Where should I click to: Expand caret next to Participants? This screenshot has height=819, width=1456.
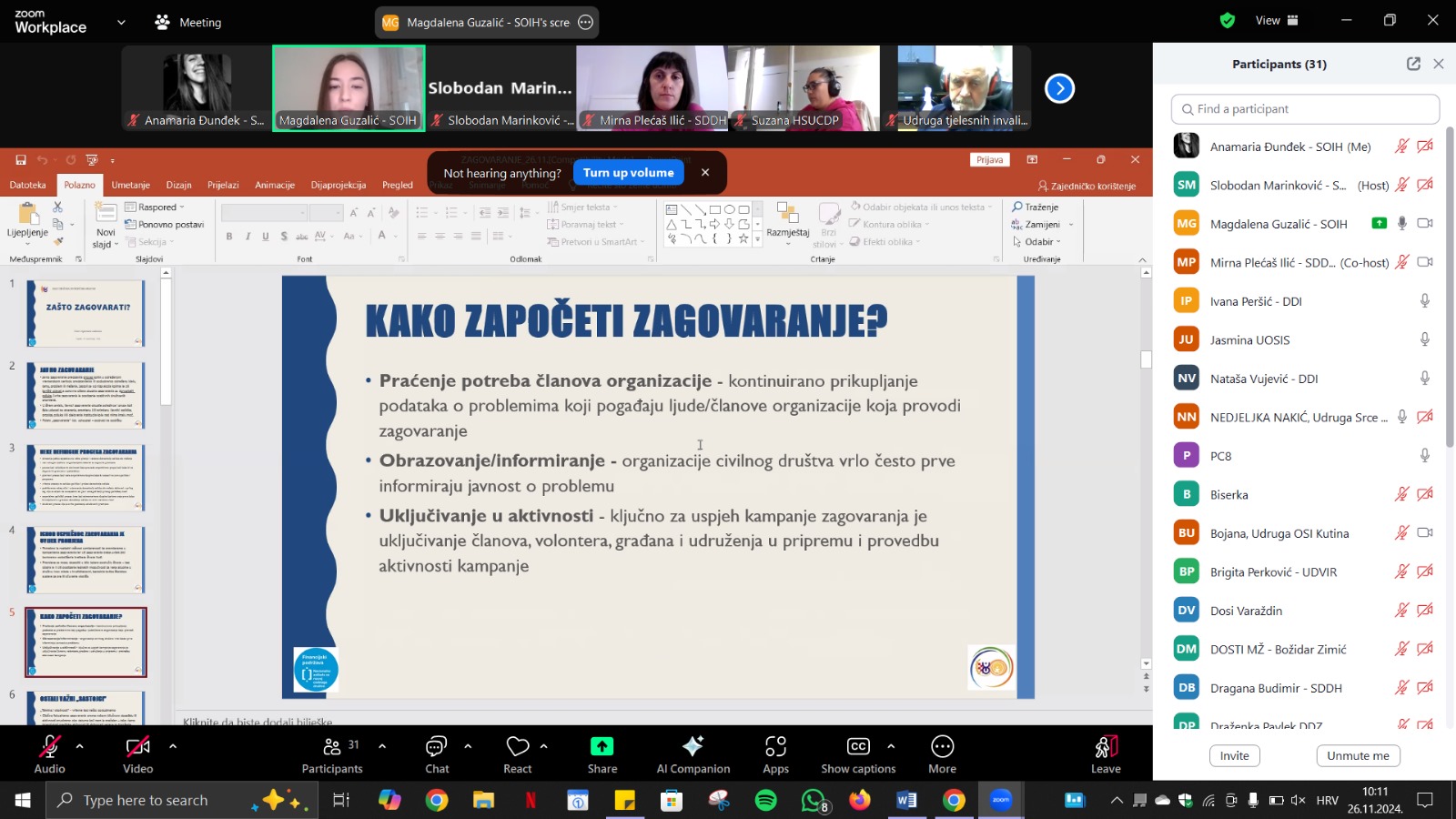(382, 746)
